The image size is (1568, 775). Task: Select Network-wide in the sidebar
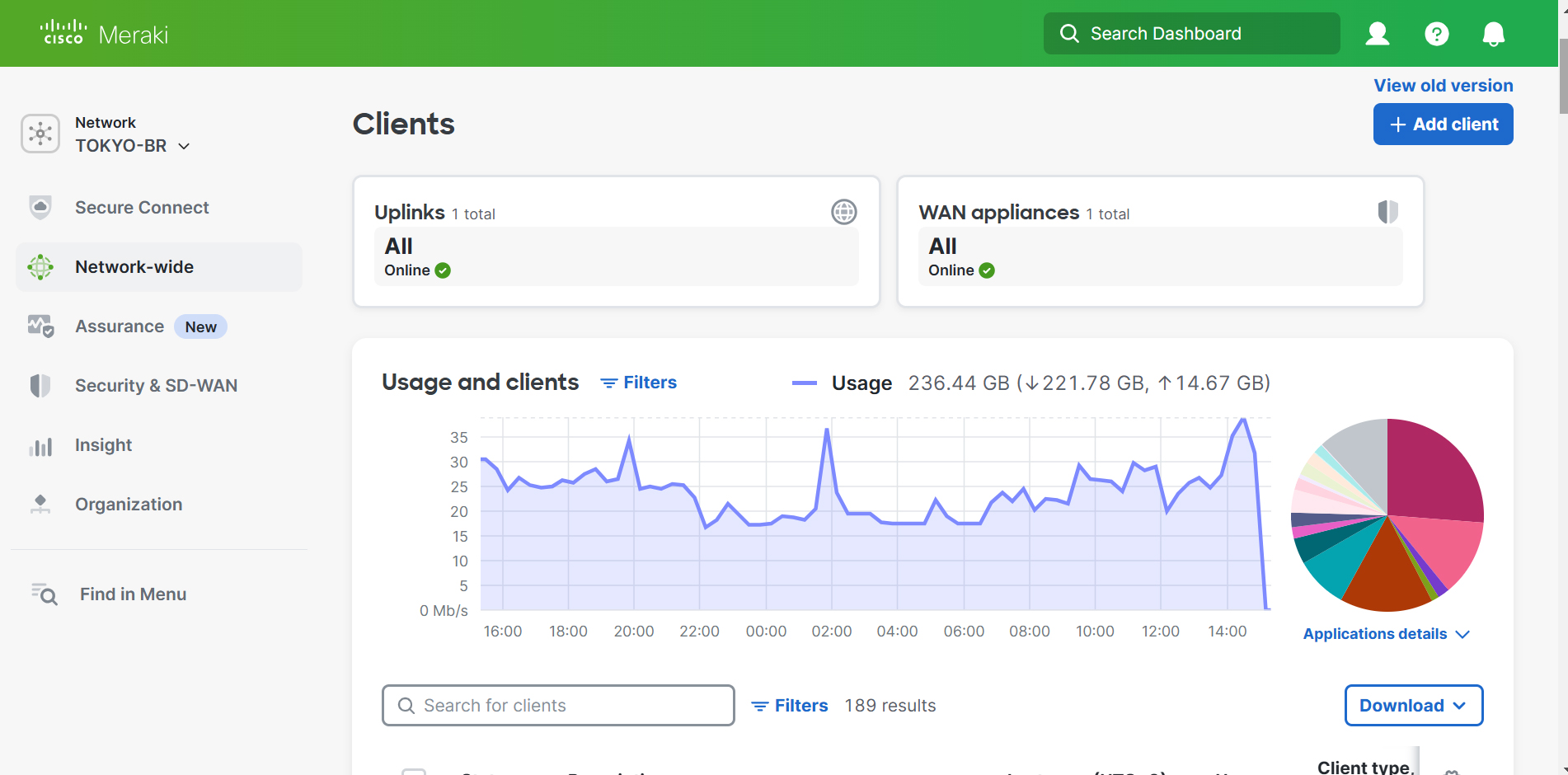134,267
